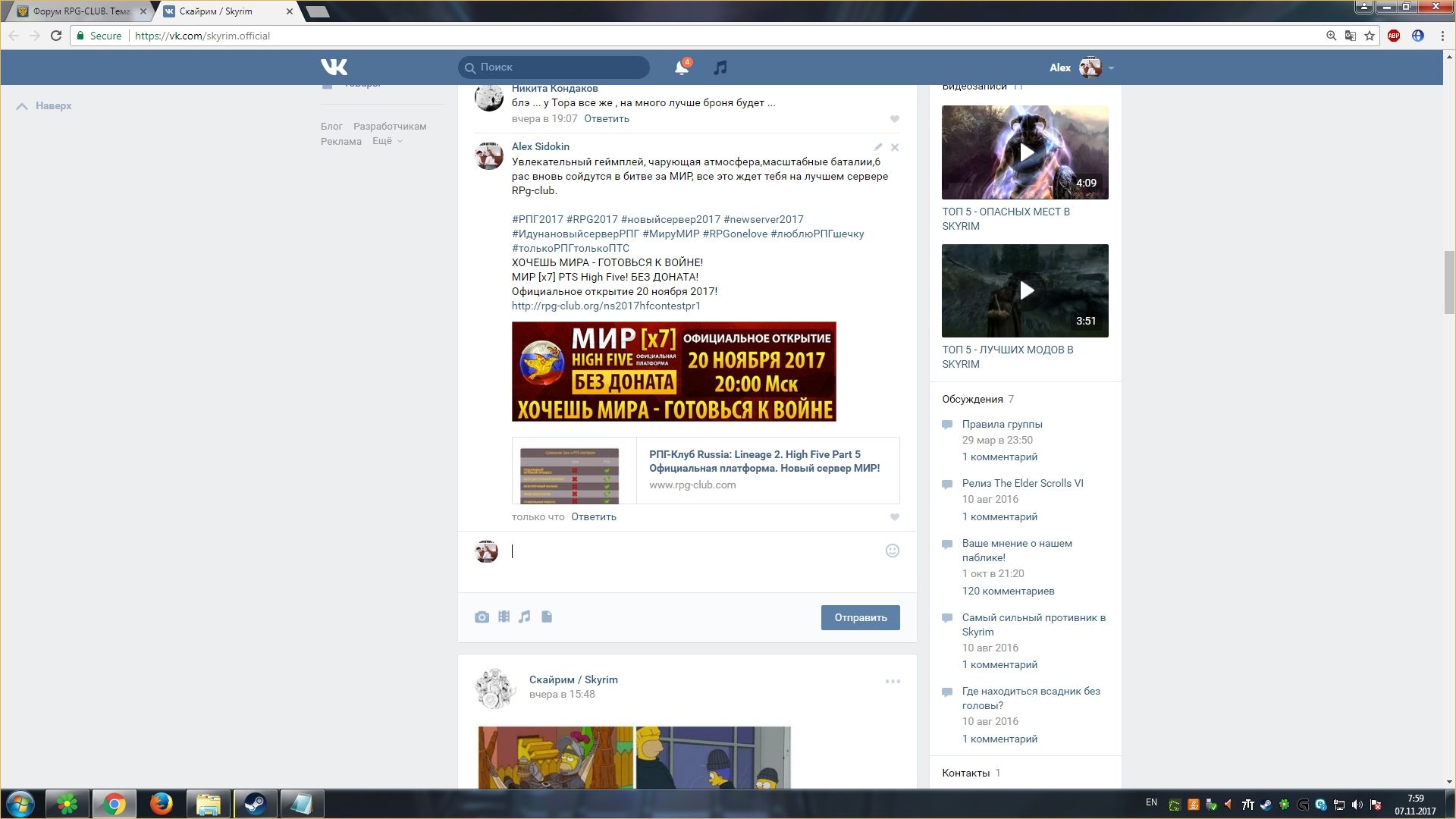Play the ТОП 5 опасных мест video

(x=1025, y=152)
